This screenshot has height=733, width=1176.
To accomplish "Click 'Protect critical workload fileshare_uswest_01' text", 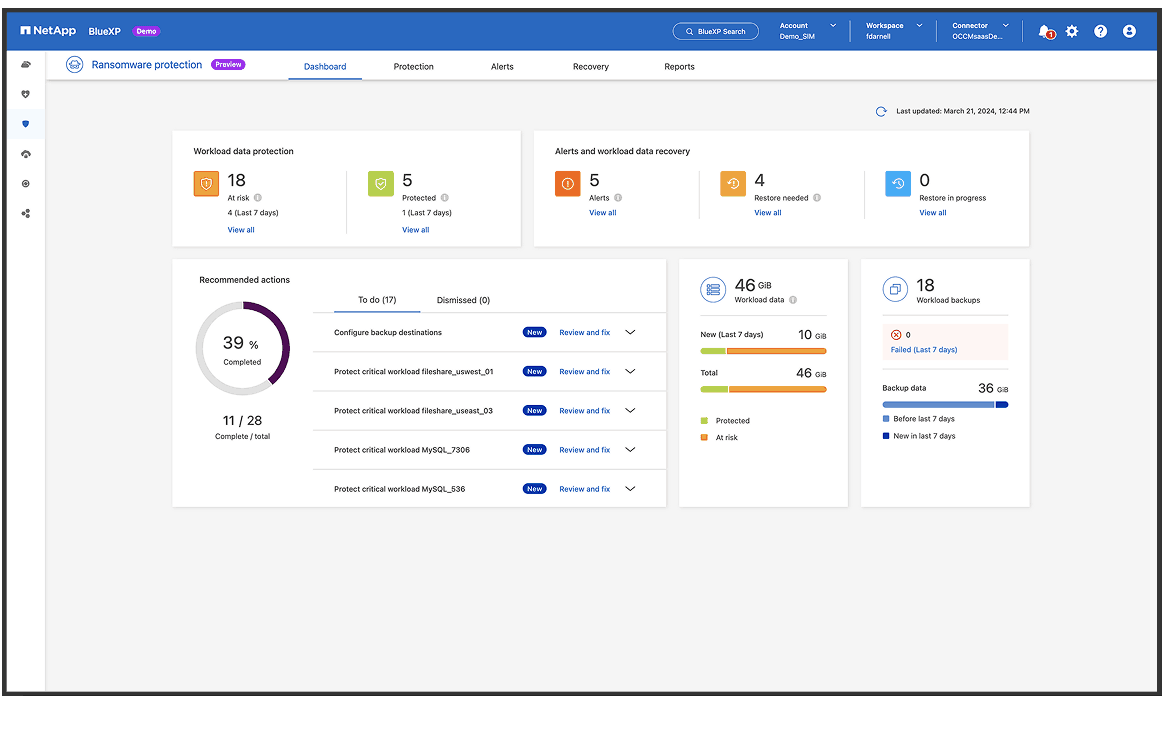I will [414, 372].
